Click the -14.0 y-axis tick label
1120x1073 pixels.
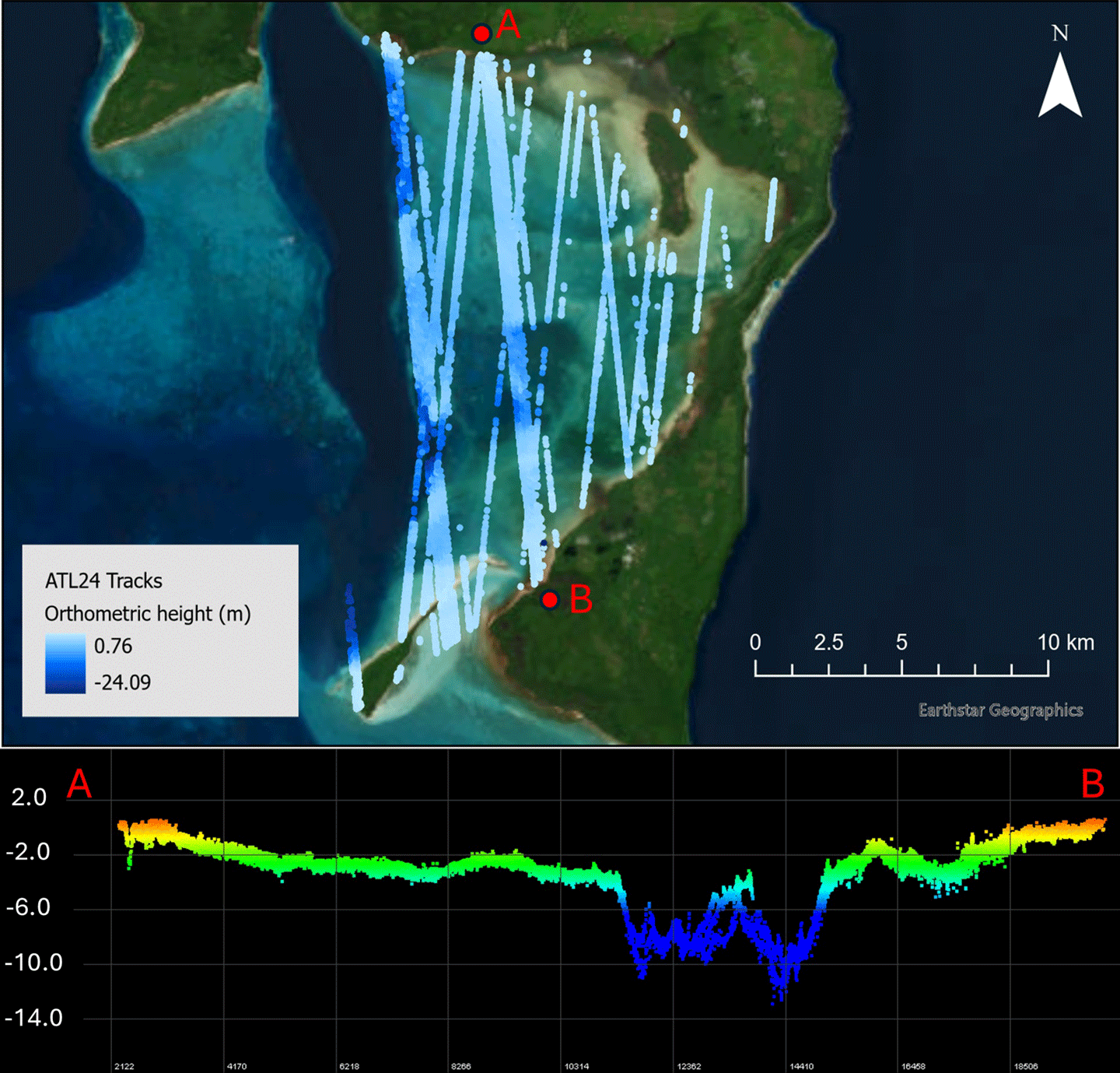33,1018
